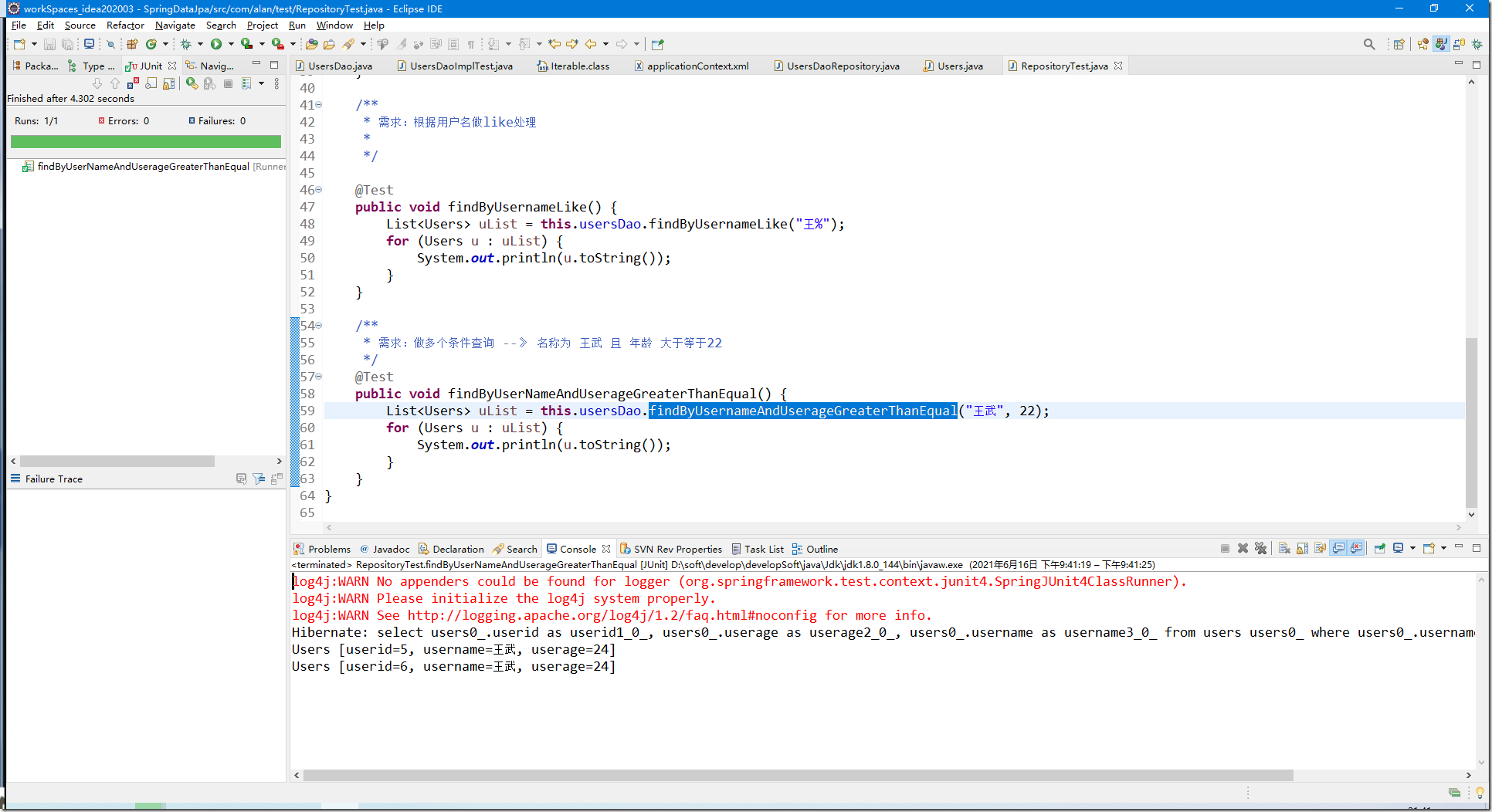Open the Package Explorer view tab
This screenshot has height=812, width=1492.
tap(35, 66)
